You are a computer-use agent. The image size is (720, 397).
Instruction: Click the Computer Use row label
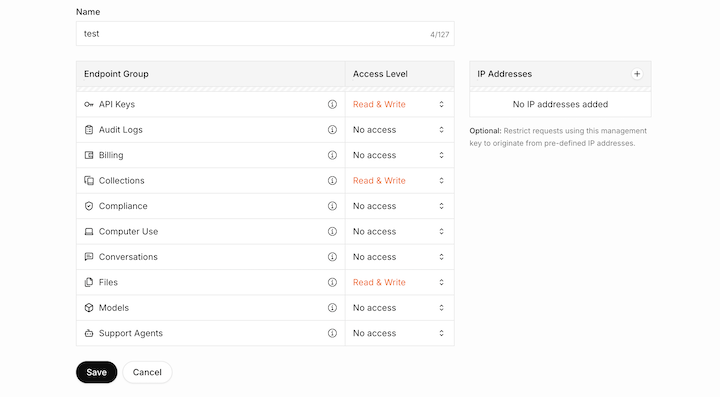(128, 232)
